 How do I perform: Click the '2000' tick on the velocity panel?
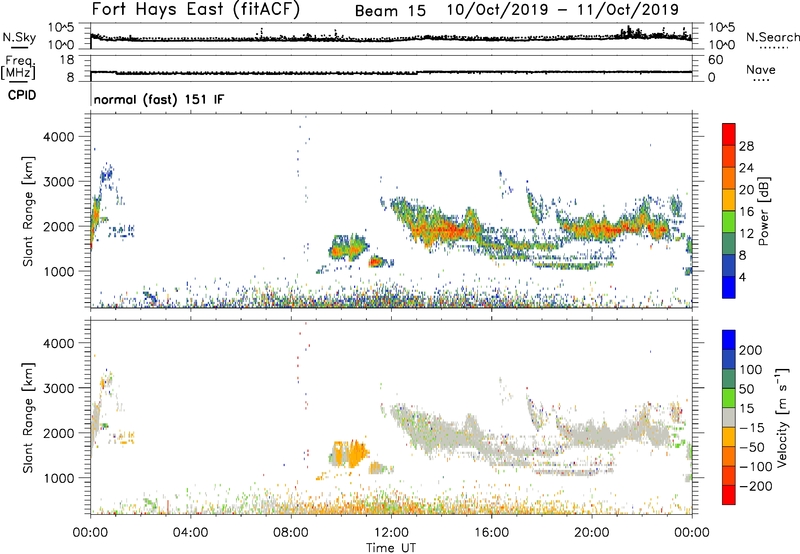59,433
